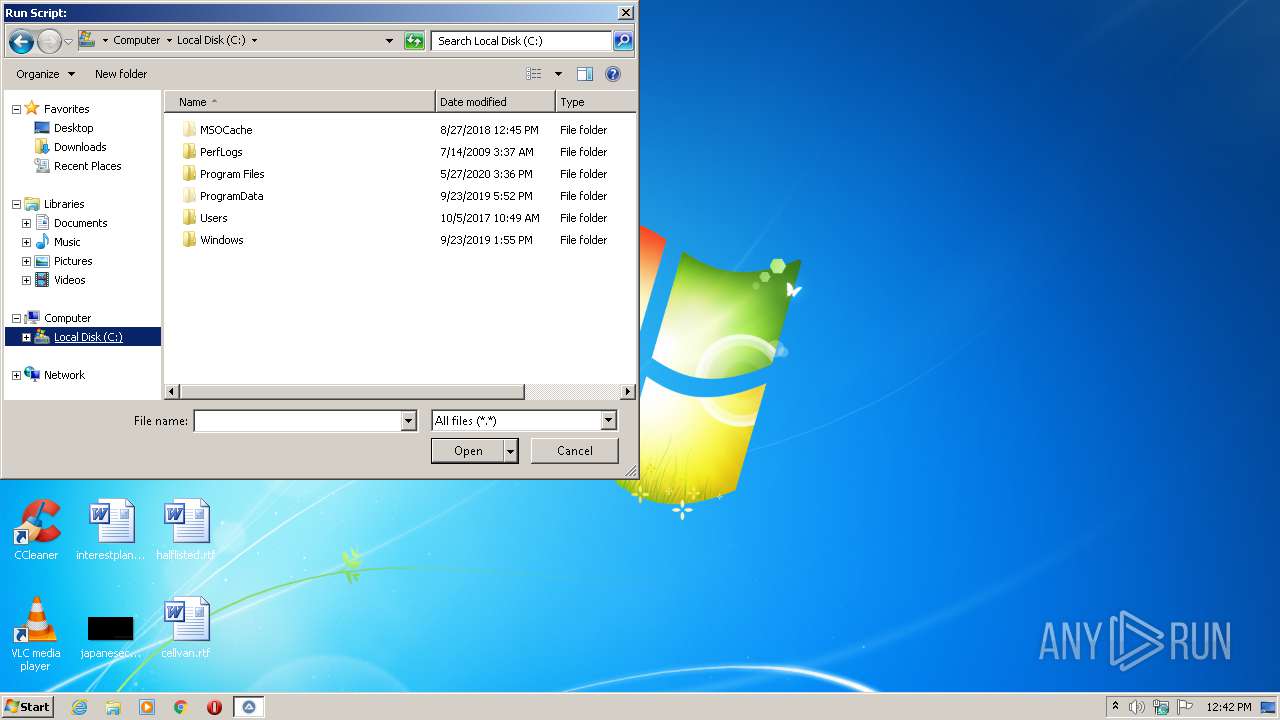Click the Open button
This screenshot has height=720, width=1280.
[468, 451]
